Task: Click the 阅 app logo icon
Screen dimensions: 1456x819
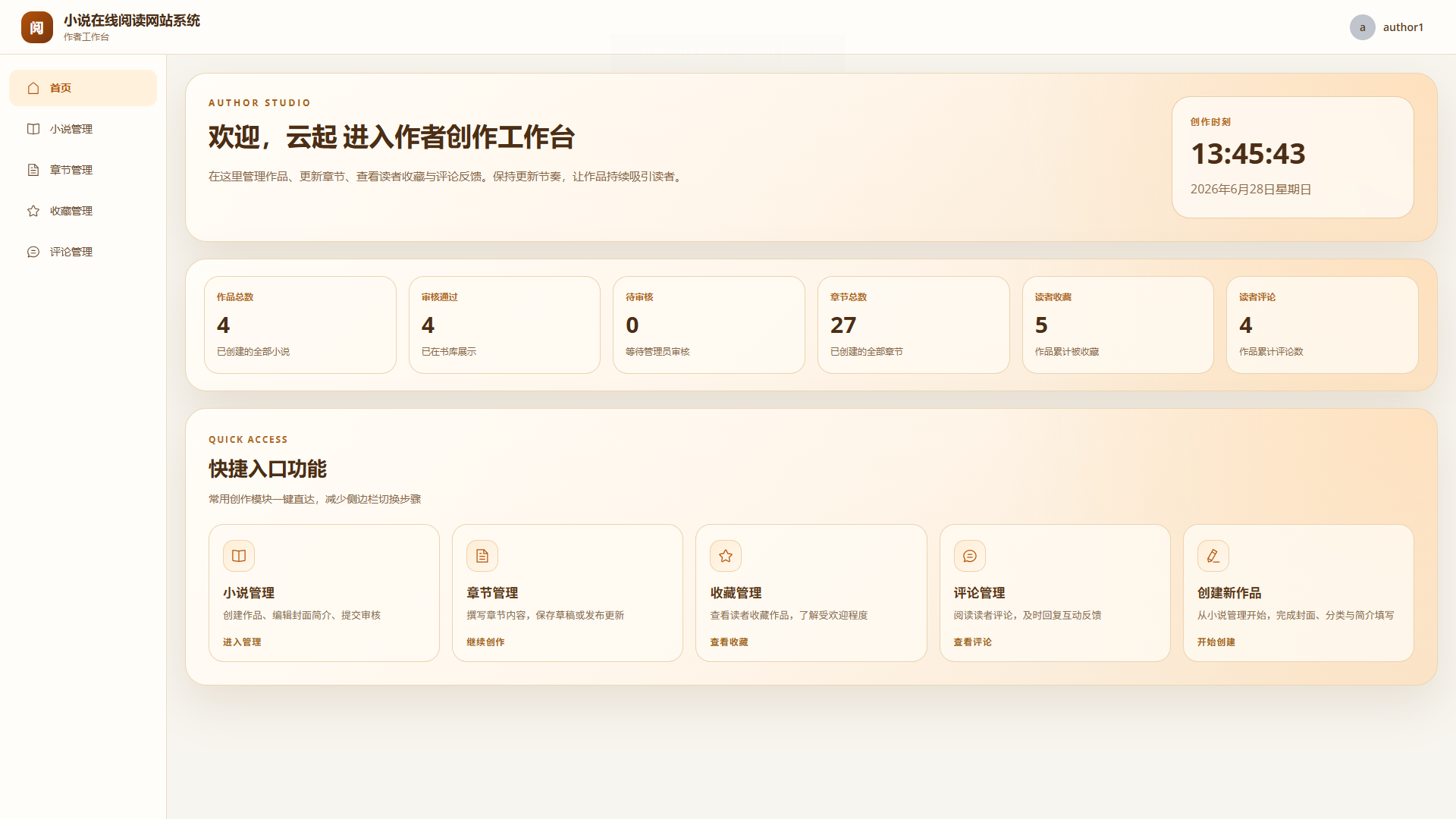Action: [x=37, y=27]
